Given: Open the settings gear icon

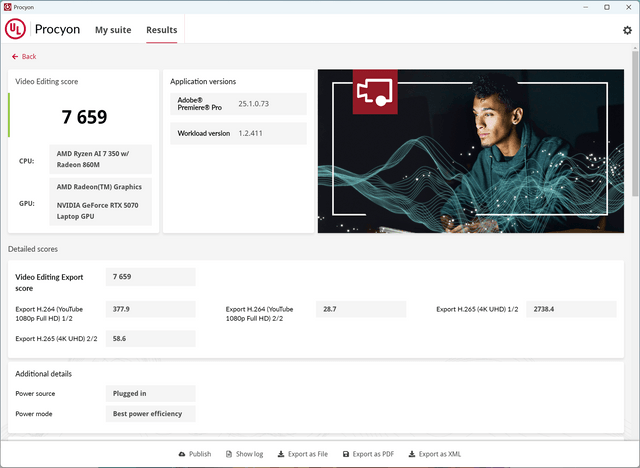Looking at the screenshot, I should (627, 30).
